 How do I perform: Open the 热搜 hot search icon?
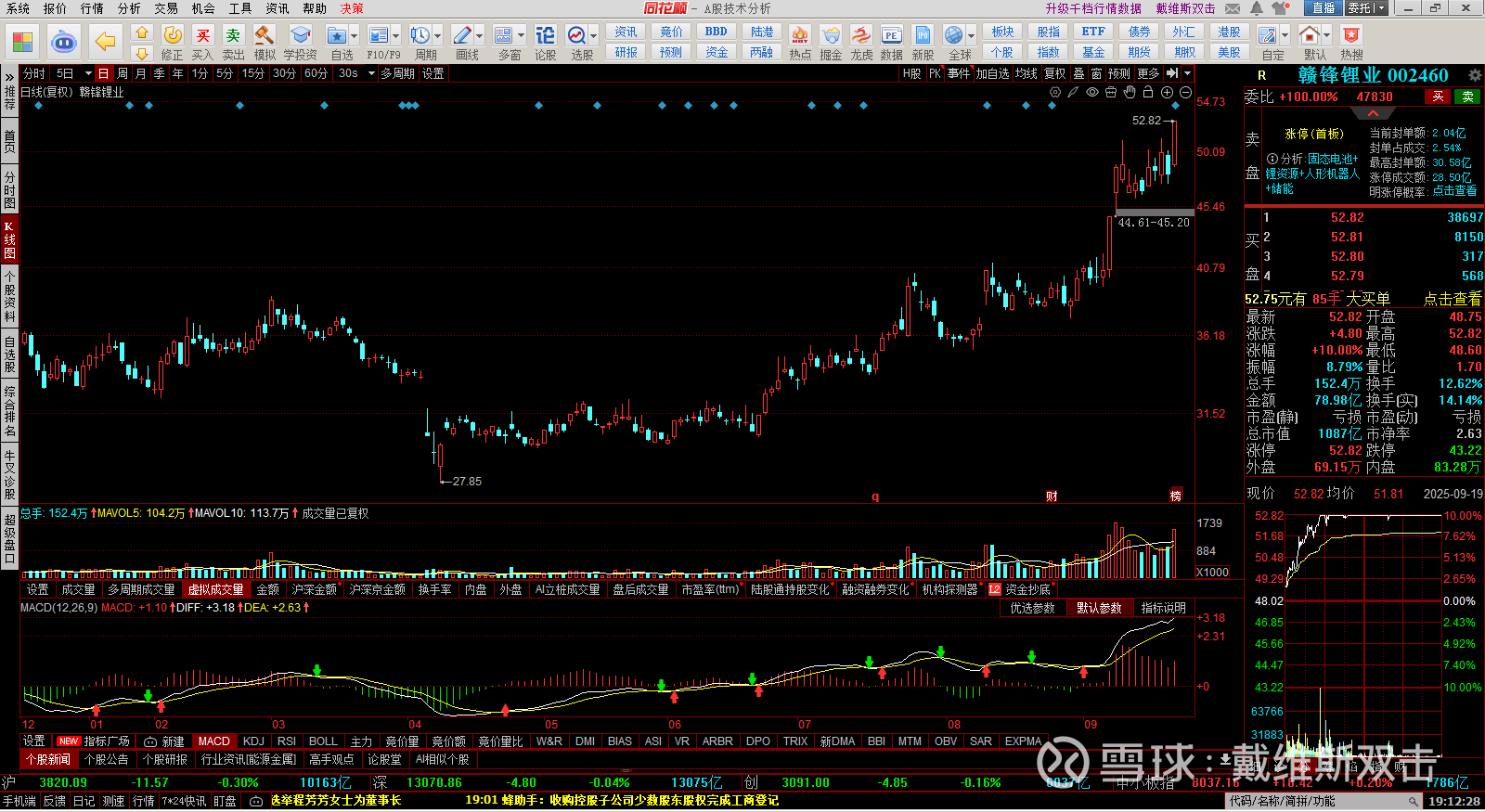tap(1351, 35)
